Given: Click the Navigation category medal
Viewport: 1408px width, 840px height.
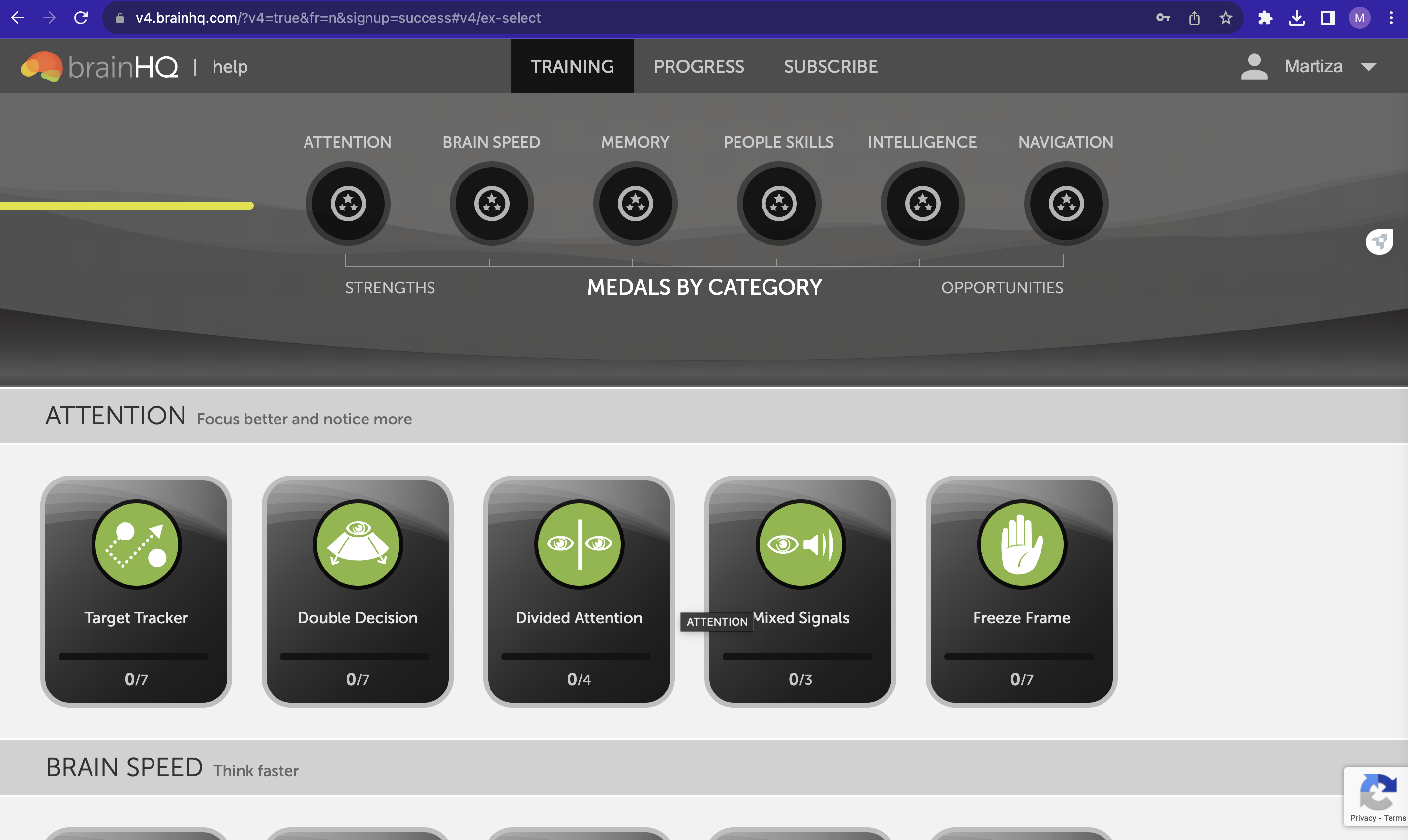Looking at the screenshot, I should [x=1066, y=204].
